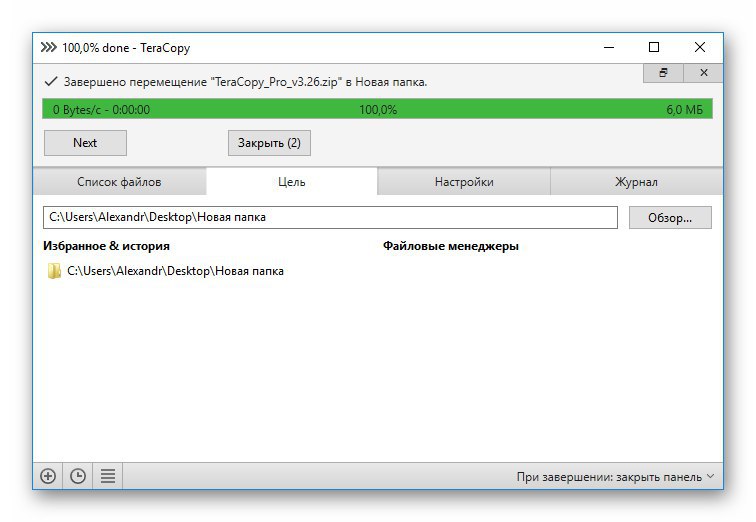Image resolution: width=756 pixels, height=522 pixels.
Task: Switch to the 'Журнал' tab
Action: coord(636,182)
